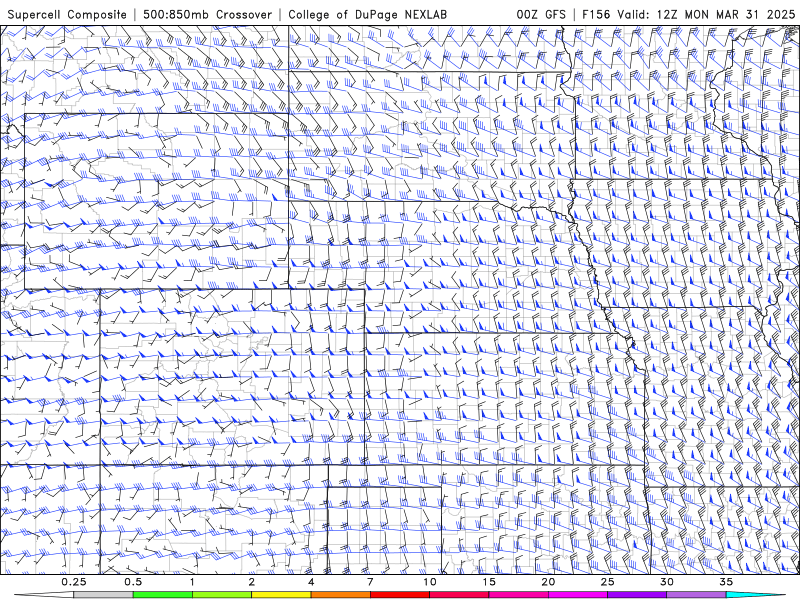The width and height of the screenshot is (800, 600).
Task: Select the yellow segment of the color bar
Action: (x=281, y=595)
